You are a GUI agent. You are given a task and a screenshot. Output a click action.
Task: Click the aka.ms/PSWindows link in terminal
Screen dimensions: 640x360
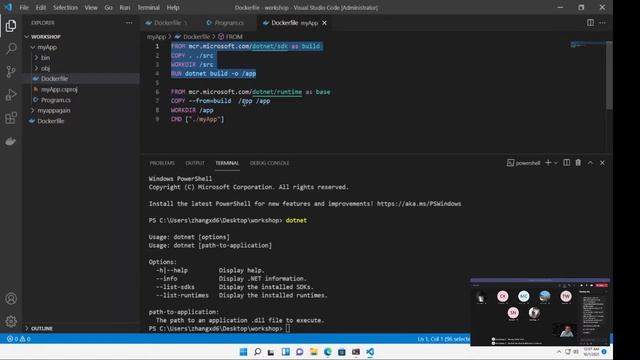click(x=419, y=204)
